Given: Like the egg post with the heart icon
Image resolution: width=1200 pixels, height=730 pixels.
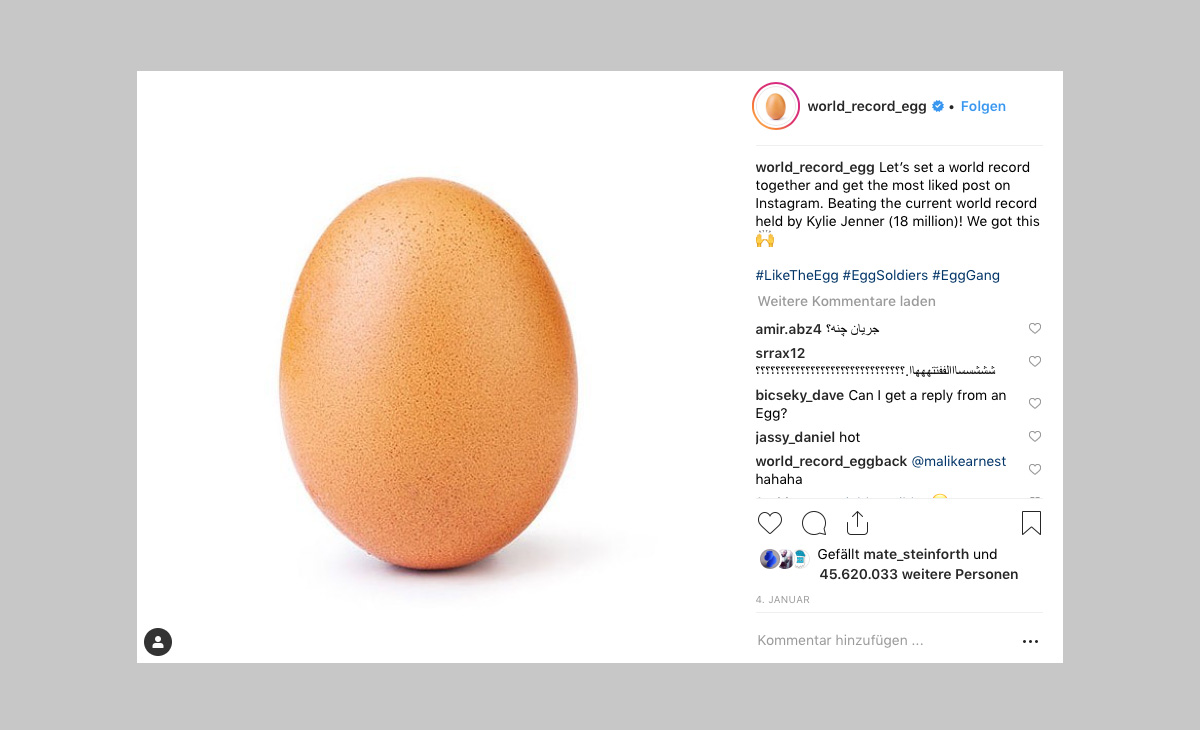Looking at the screenshot, I should [x=770, y=523].
